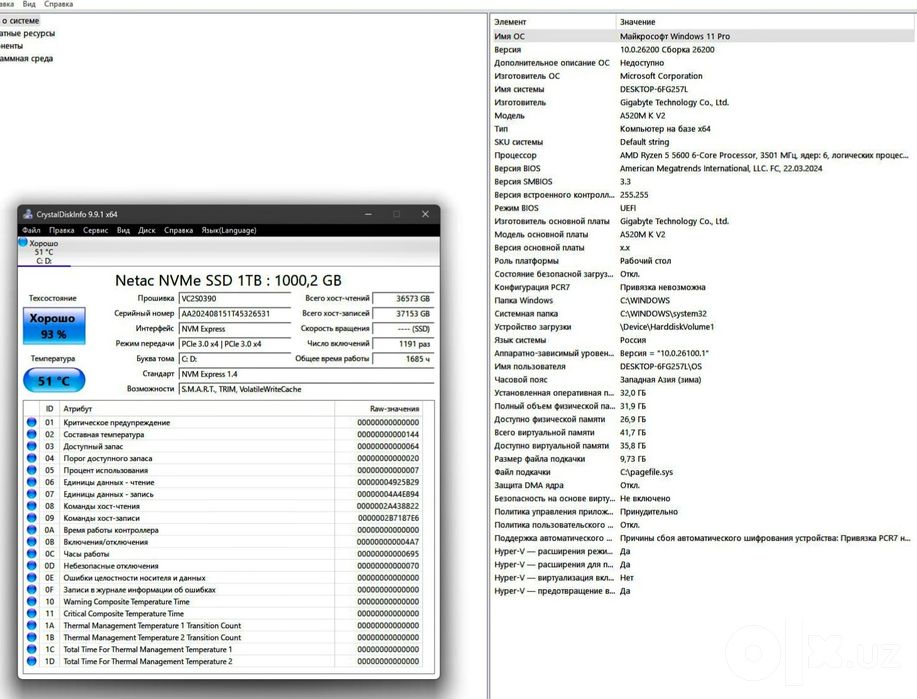Click status orb for 05 Процент использования
This screenshot has height=699, width=917.
(32, 470)
